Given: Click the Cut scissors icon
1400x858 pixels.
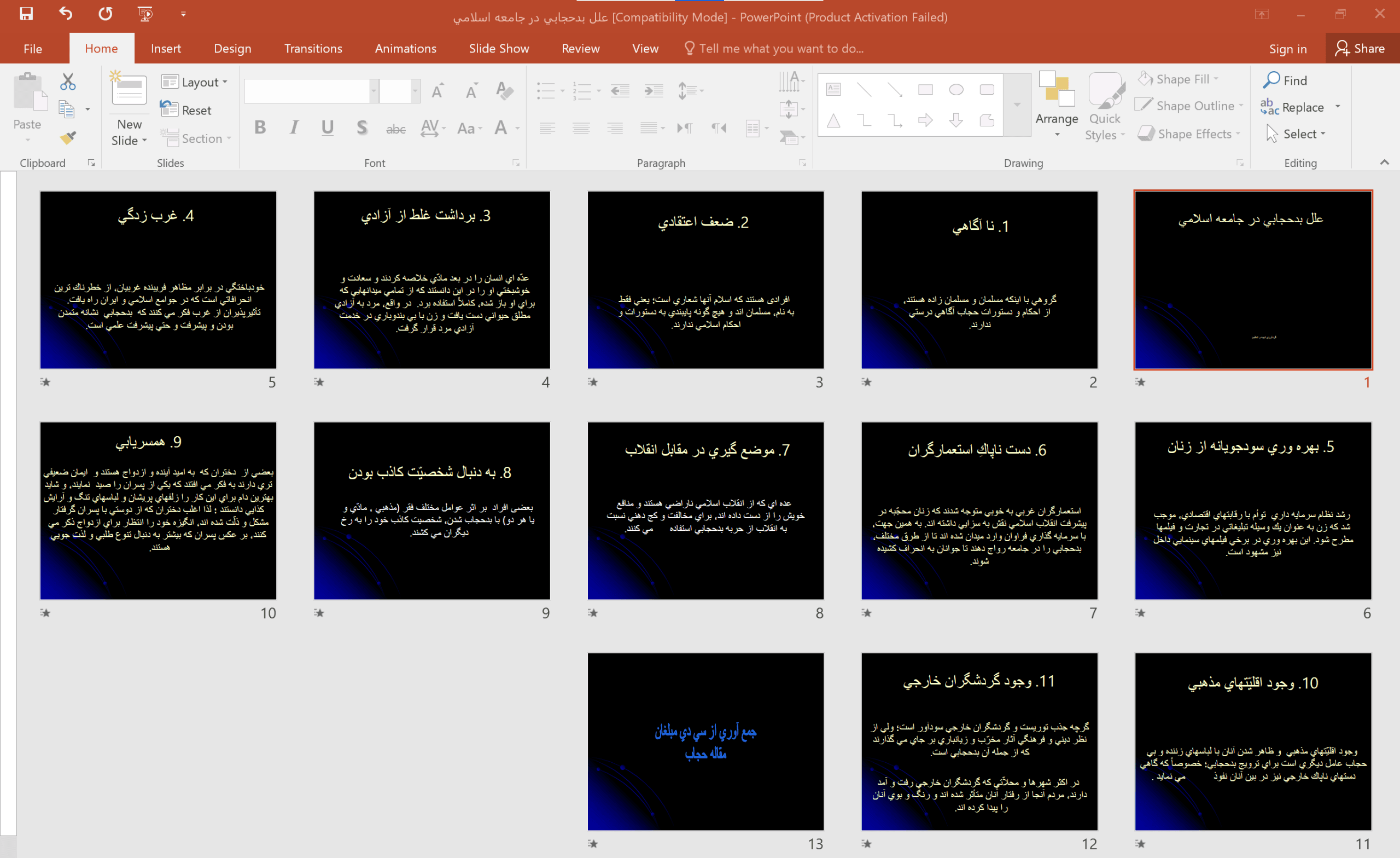Looking at the screenshot, I should pyautogui.click(x=68, y=83).
